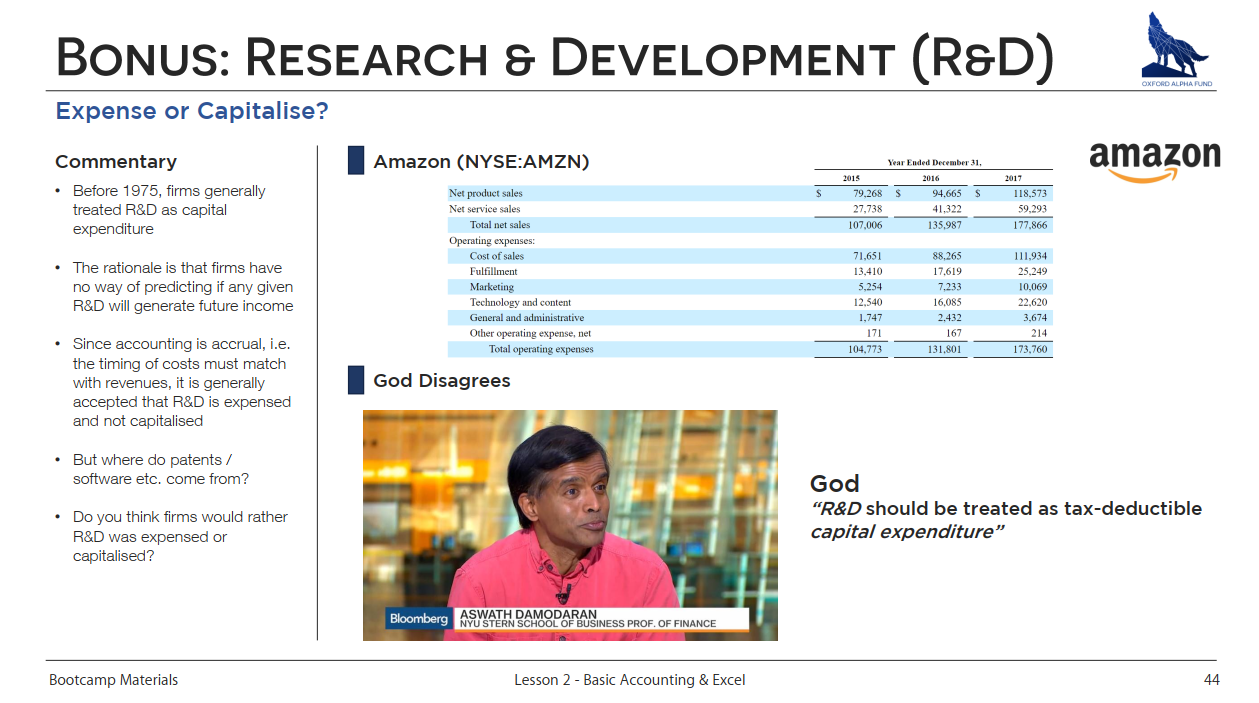
Task: Click the 'Technology and content' row label
Action: [x=521, y=302]
